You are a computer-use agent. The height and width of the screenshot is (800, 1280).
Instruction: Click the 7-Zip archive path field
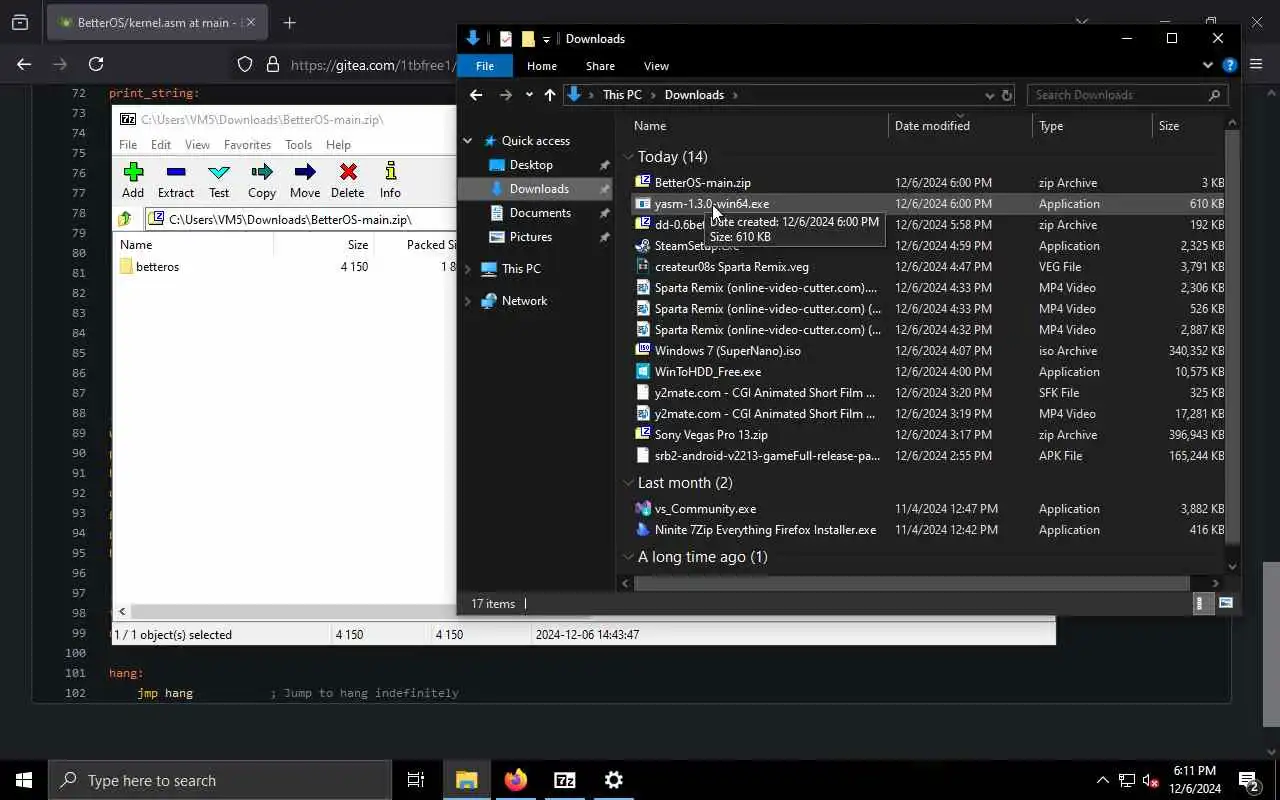pyautogui.click(x=300, y=219)
